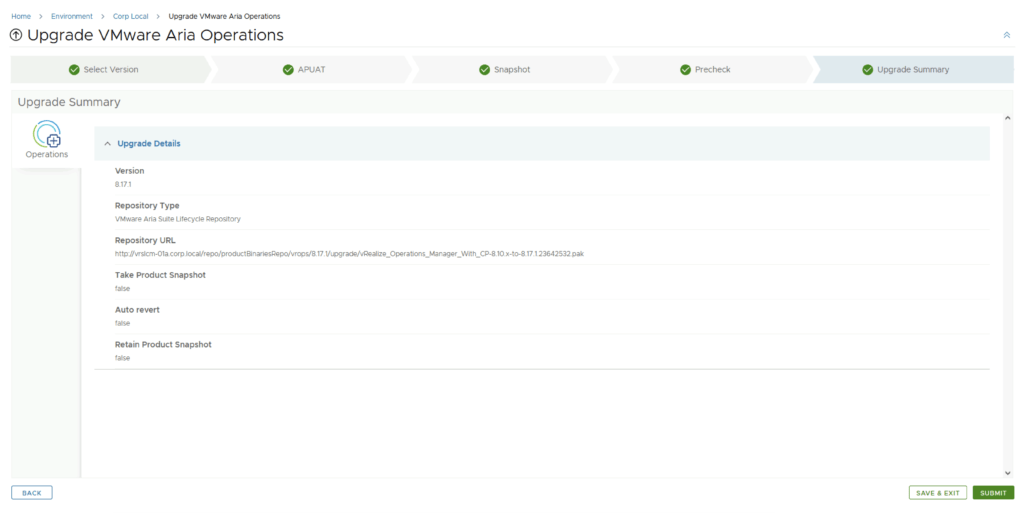Open Environment breadcrumb link
This screenshot has width=1024, height=513.
pos(72,16)
